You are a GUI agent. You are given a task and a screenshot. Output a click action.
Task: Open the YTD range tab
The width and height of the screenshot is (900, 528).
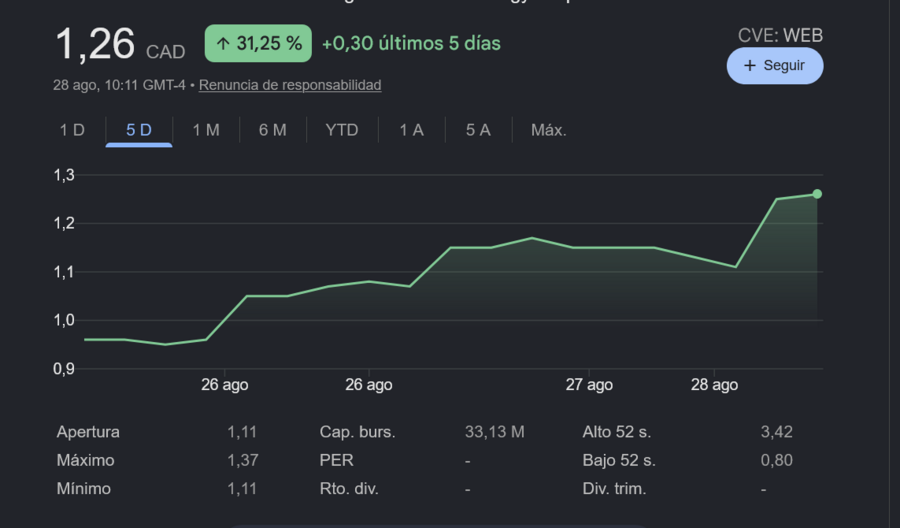pos(342,130)
